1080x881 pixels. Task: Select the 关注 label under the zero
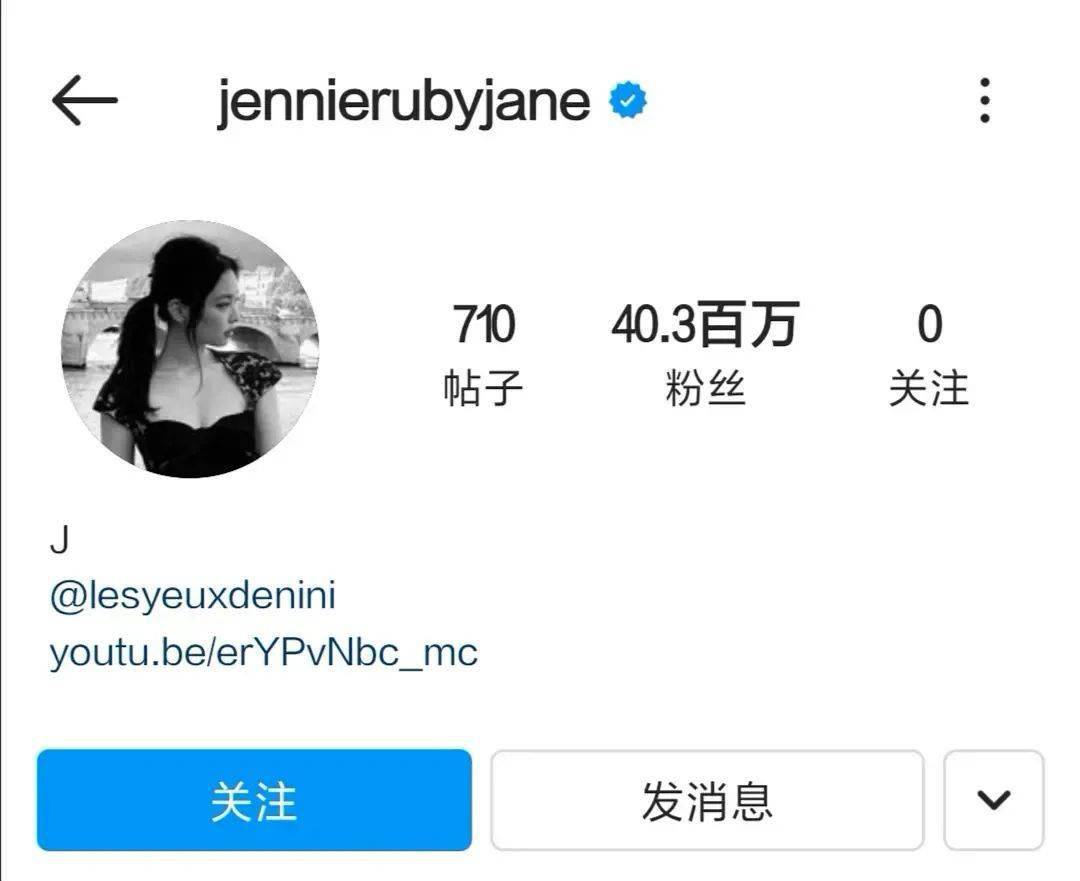[929, 387]
